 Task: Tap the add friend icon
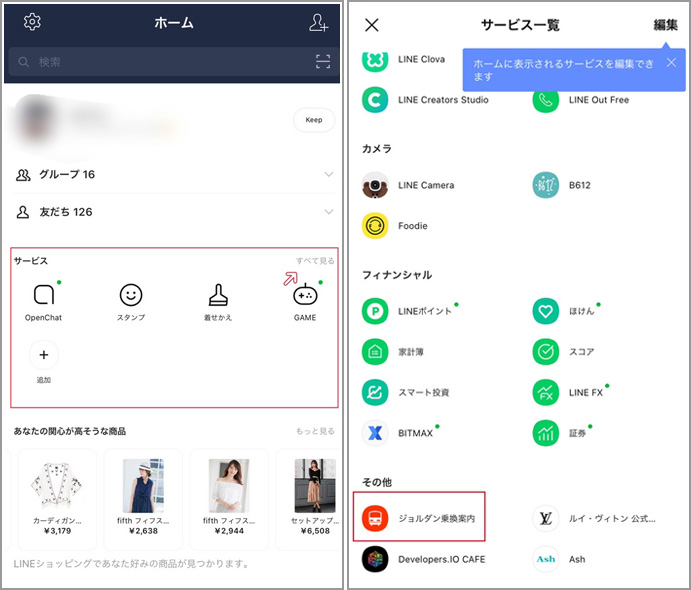tap(318, 22)
